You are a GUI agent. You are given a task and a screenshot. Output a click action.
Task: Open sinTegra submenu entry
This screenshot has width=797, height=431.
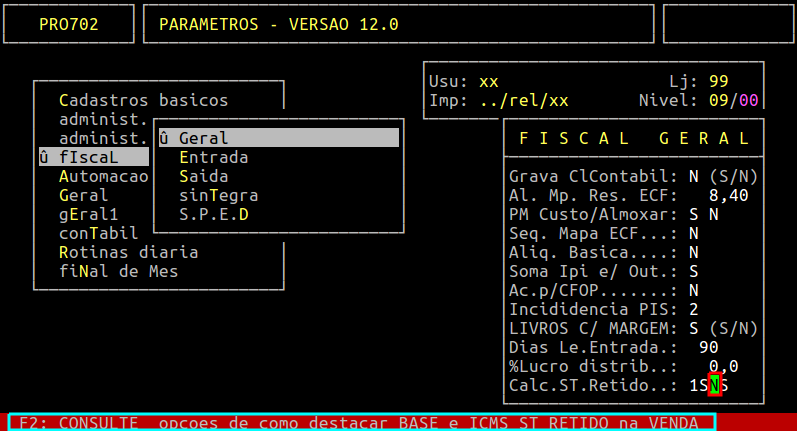(x=218, y=195)
